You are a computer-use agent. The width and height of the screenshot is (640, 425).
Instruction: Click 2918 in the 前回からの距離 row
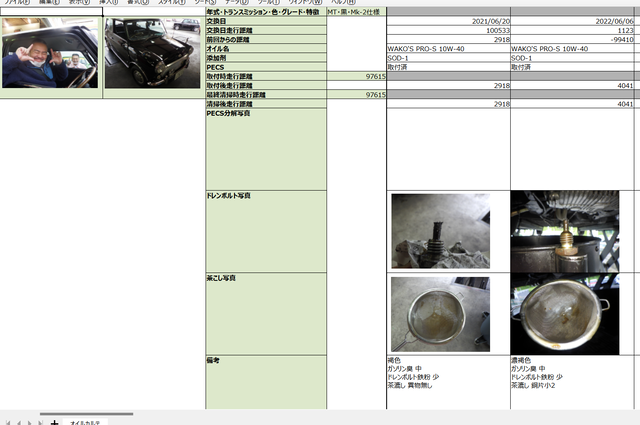pos(449,40)
